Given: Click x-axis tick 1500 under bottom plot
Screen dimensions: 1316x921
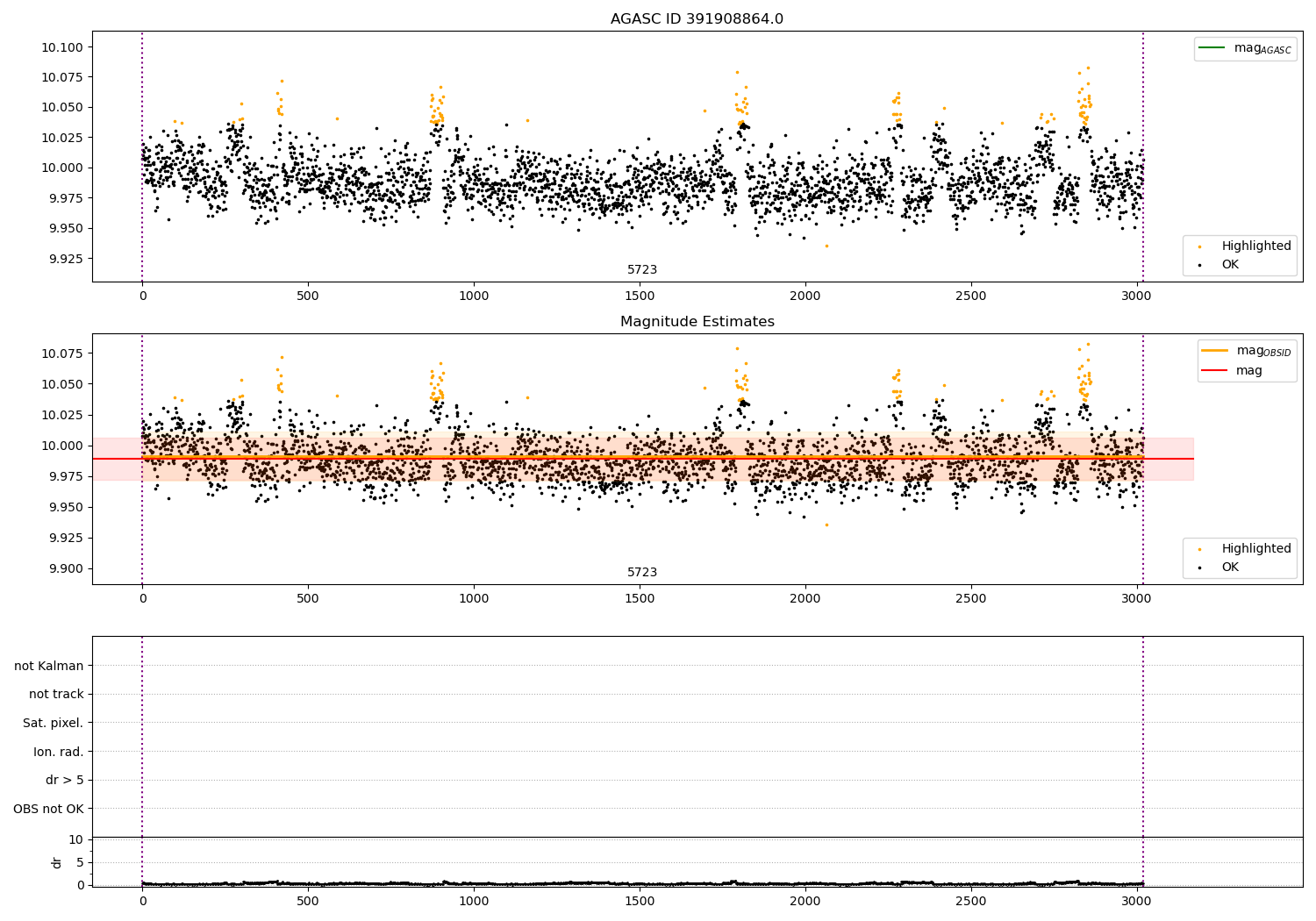Looking at the screenshot, I should [640, 900].
